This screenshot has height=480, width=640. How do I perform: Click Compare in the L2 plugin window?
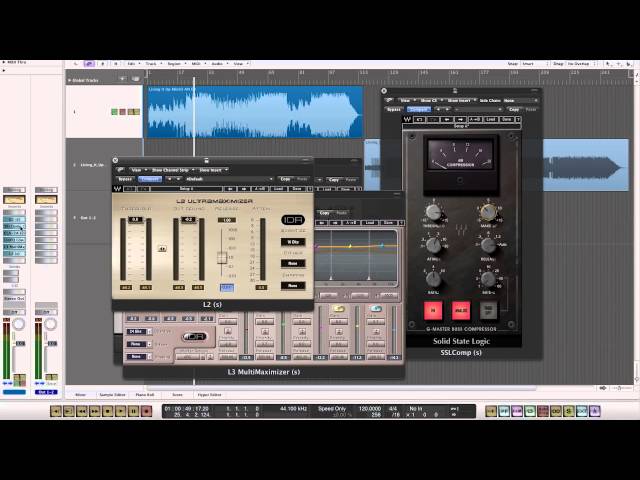point(150,179)
